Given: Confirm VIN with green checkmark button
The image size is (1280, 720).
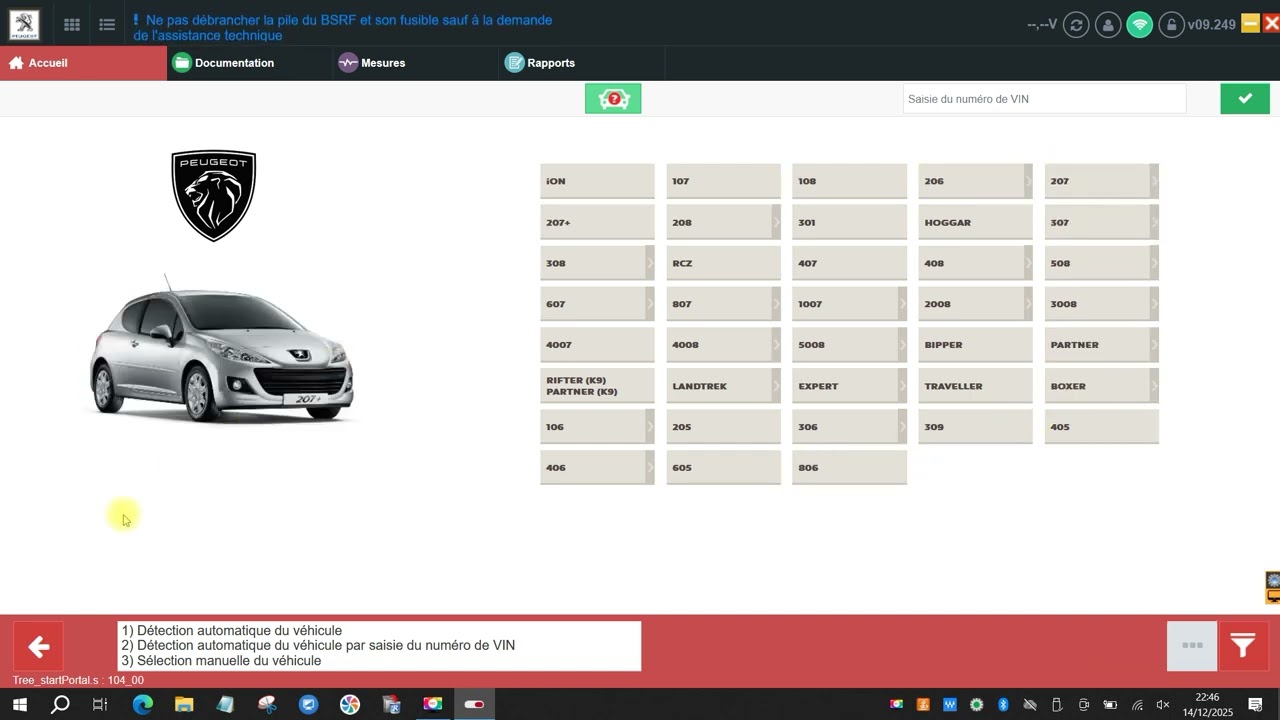Looking at the screenshot, I should click(1245, 99).
